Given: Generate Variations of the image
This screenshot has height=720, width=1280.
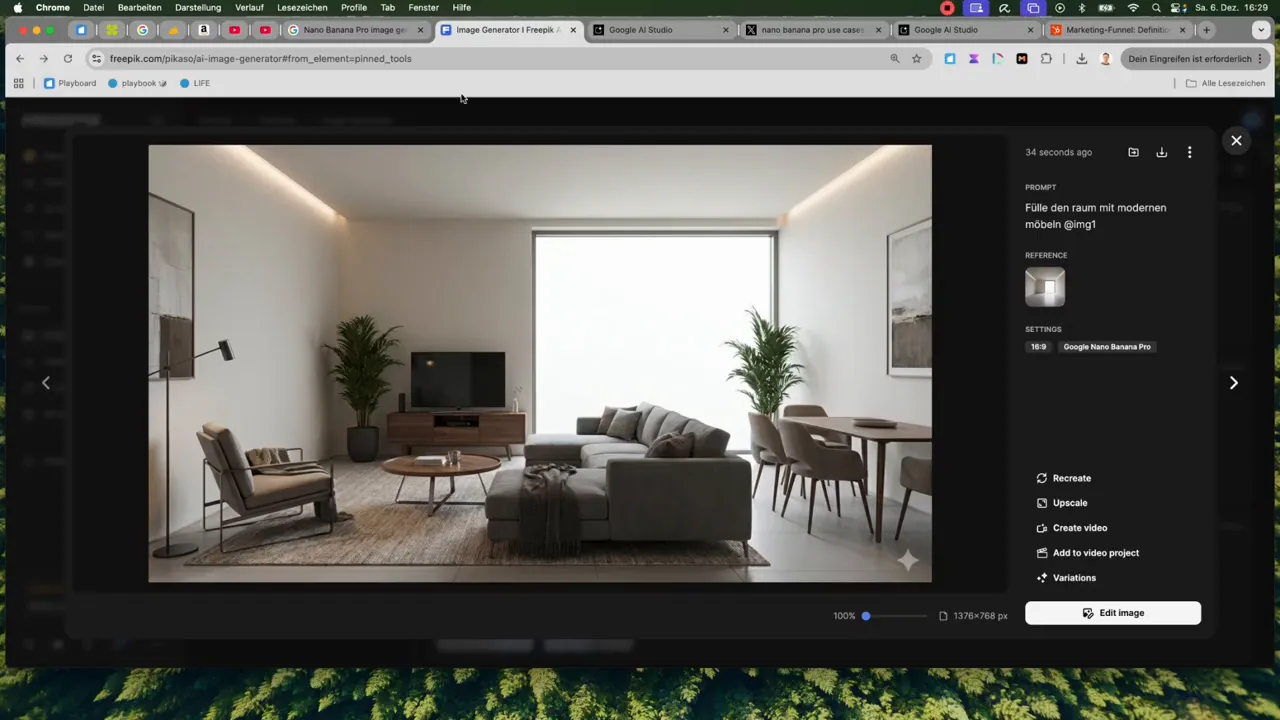Looking at the screenshot, I should coord(1074,577).
